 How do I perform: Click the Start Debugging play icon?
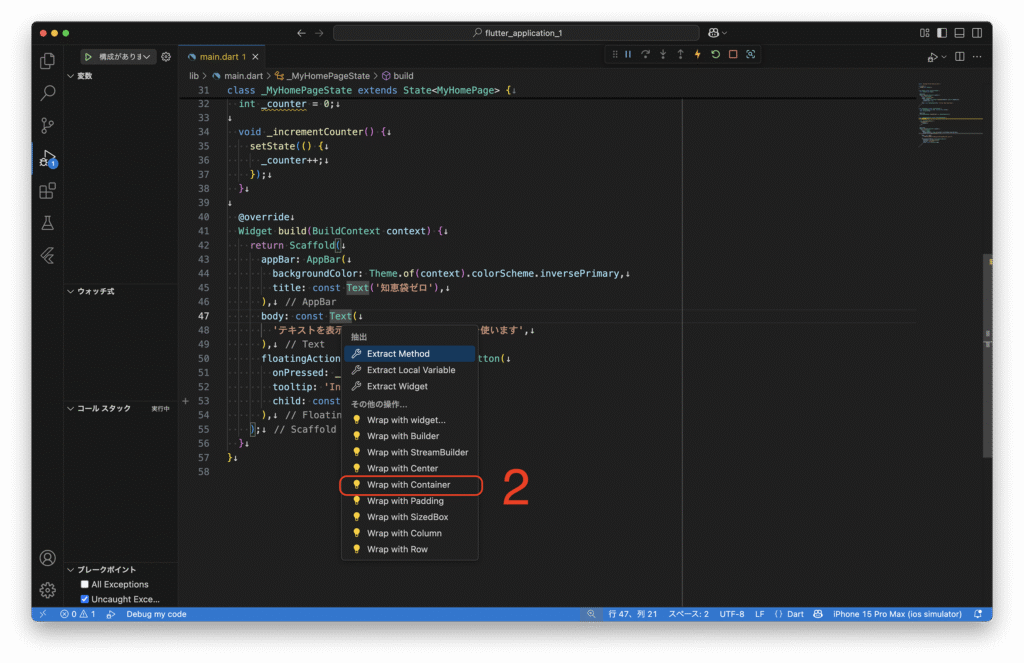tap(88, 57)
